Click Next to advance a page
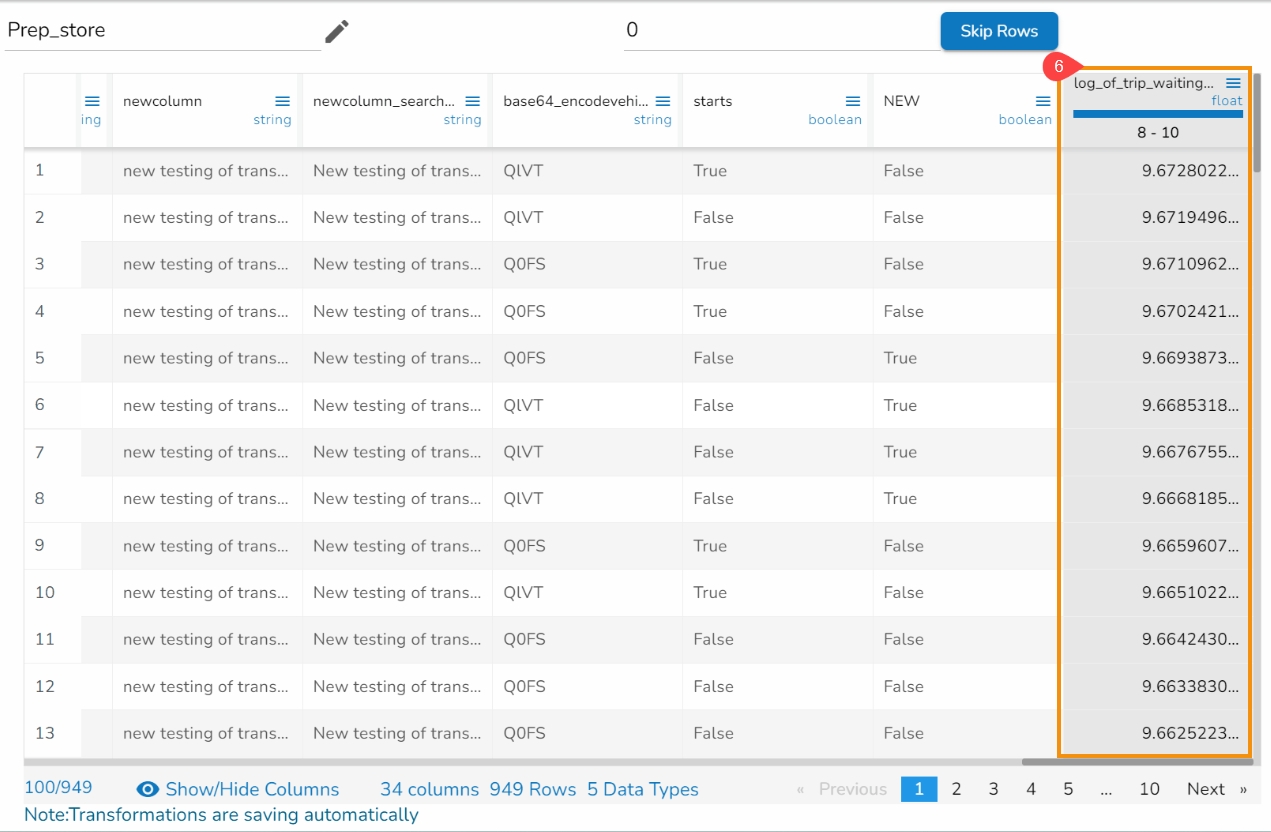 pos(1215,789)
